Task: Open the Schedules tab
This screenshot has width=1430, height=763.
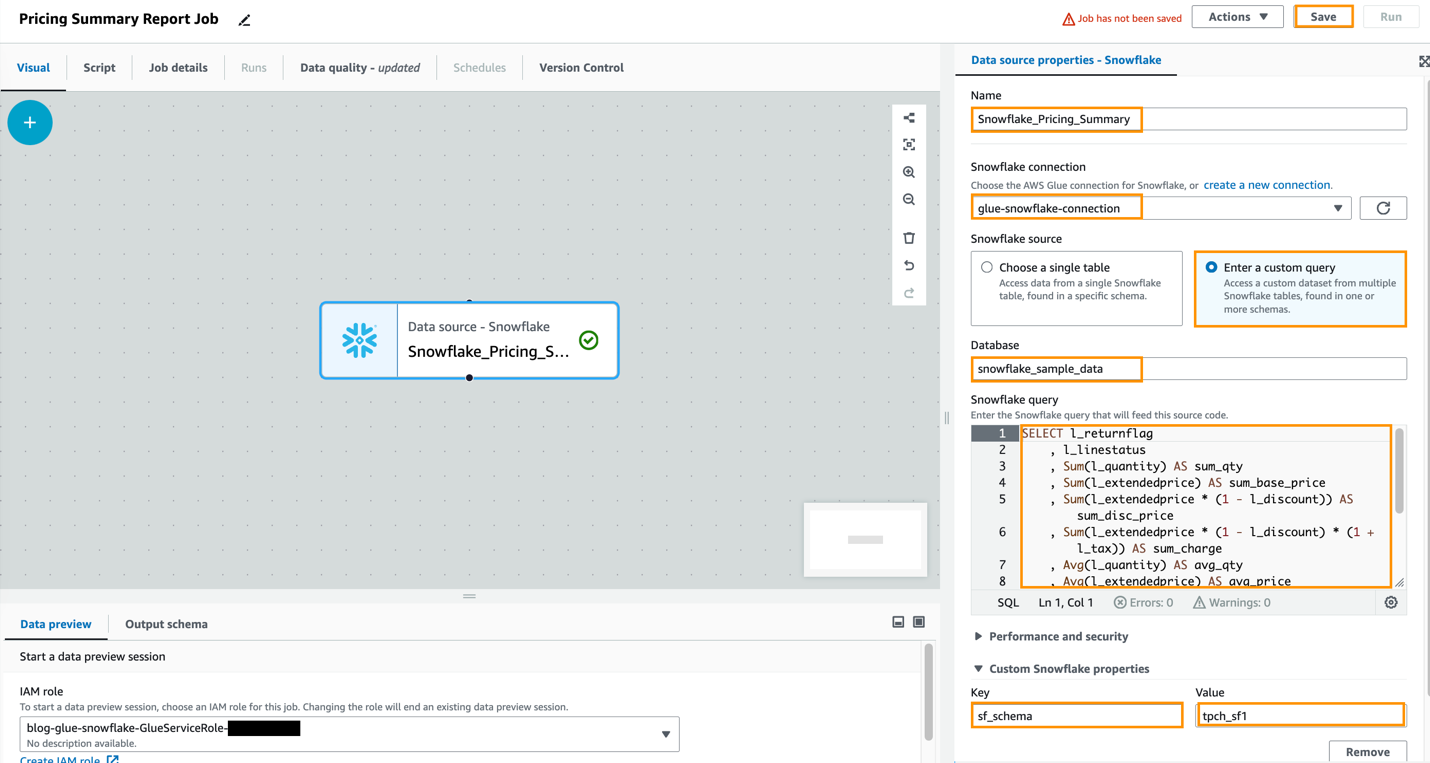Action: [479, 68]
